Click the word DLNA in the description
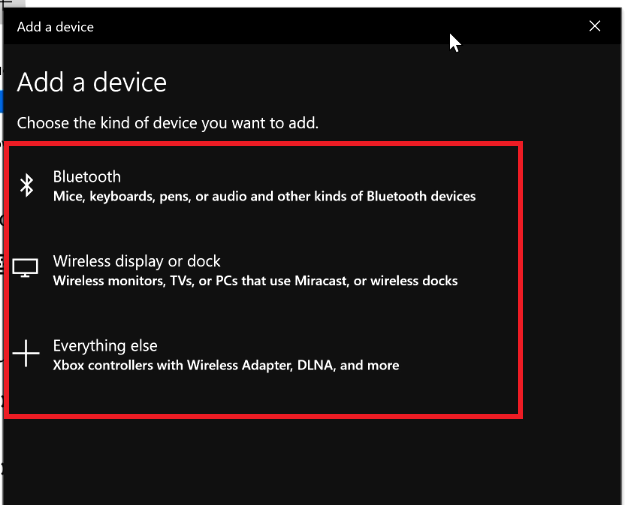Screen dimensions: 633x505 tap(315, 365)
